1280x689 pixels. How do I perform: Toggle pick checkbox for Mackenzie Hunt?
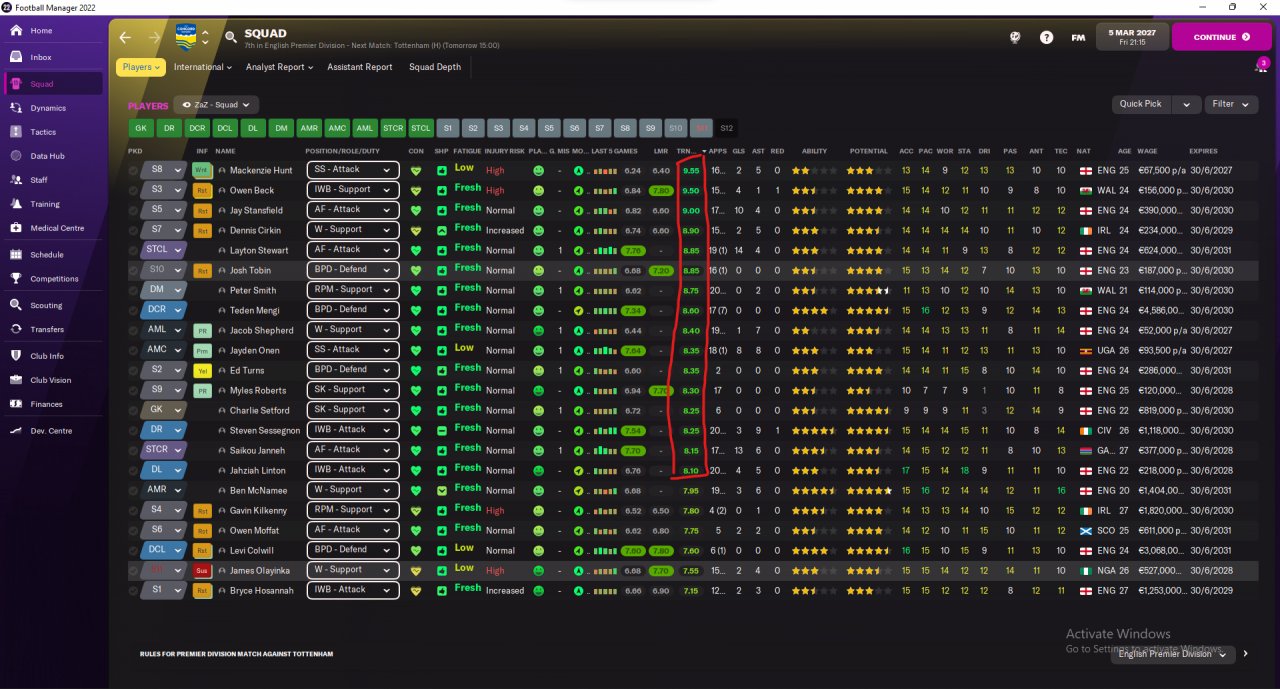(x=133, y=170)
